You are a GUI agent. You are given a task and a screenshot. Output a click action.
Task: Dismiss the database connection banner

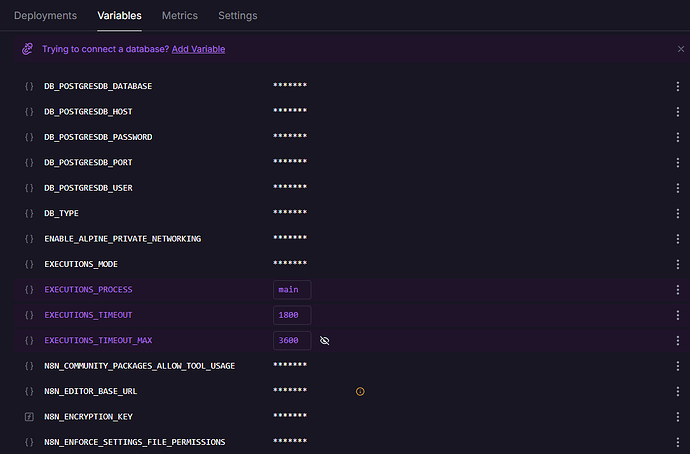(x=680, y=49)
